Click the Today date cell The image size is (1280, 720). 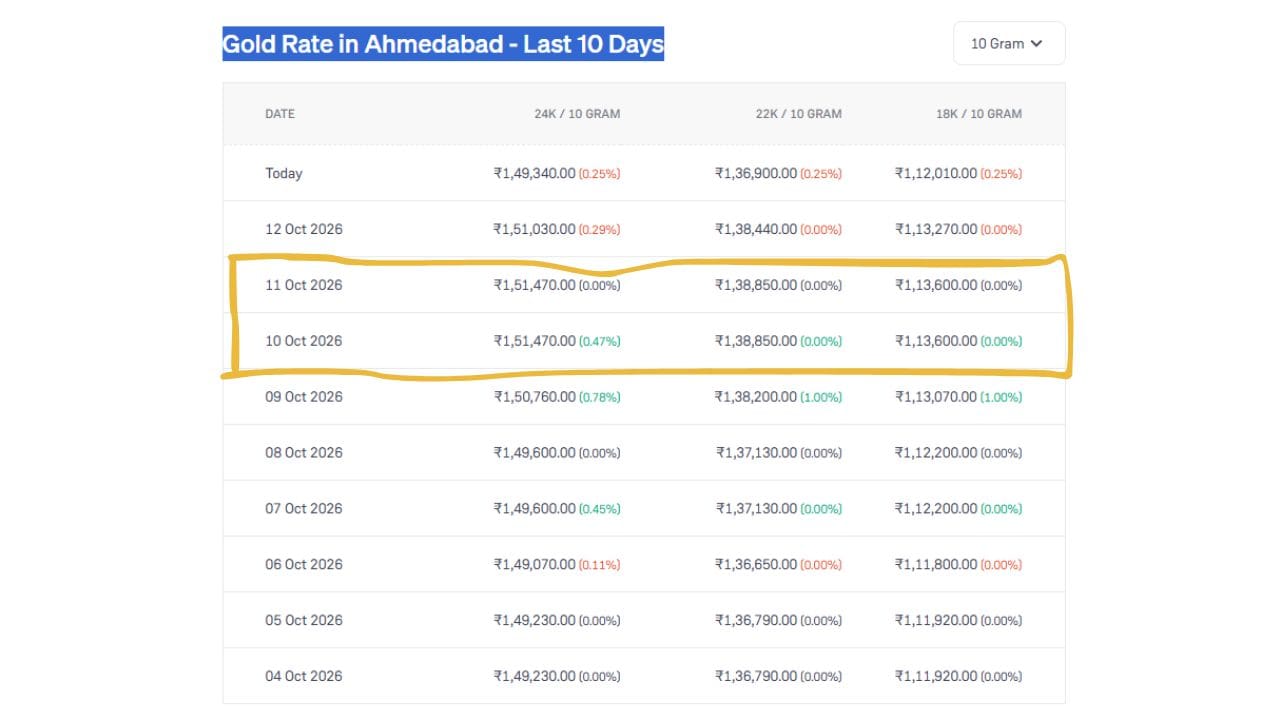pos(284,173)
